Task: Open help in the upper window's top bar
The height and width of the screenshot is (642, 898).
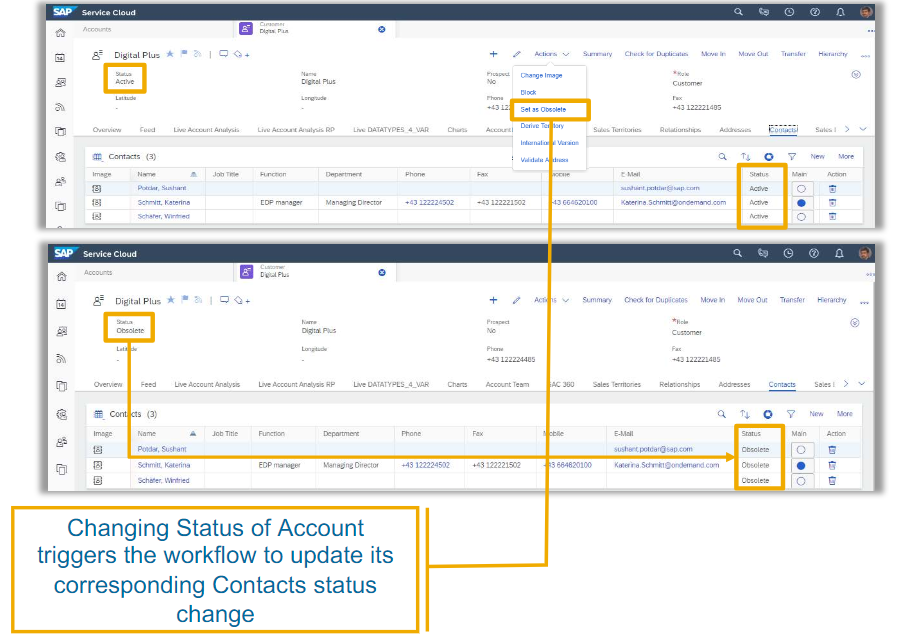Action: (814, 11)
